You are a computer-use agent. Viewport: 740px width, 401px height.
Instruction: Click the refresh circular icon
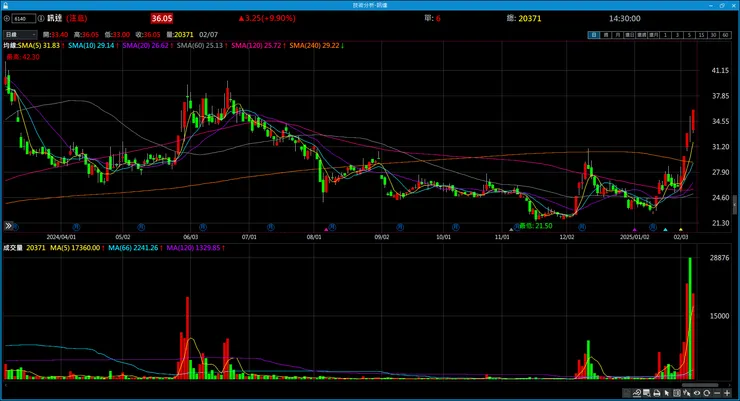coord(706,393)
